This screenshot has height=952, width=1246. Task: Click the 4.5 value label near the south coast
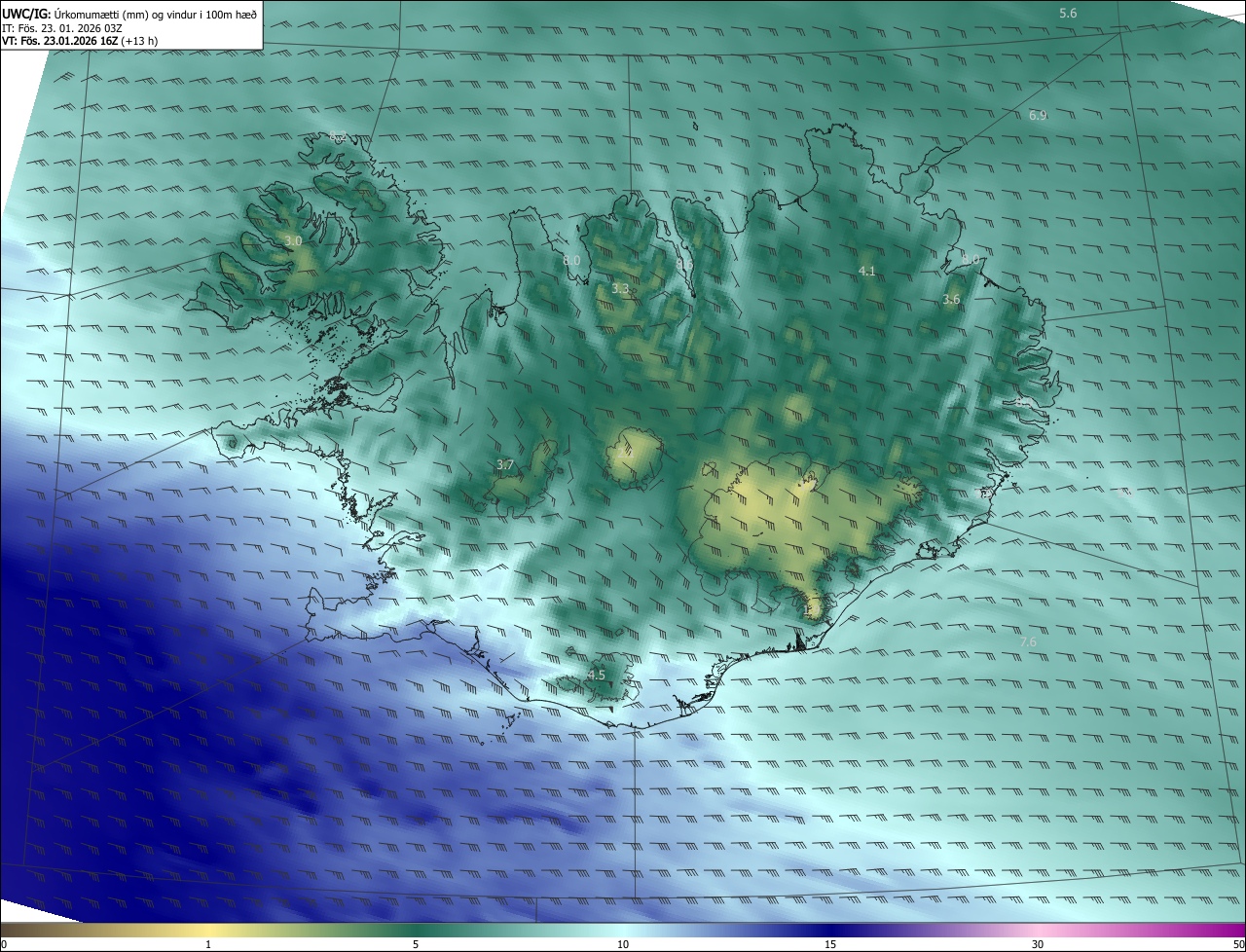(x=596, y=675)
